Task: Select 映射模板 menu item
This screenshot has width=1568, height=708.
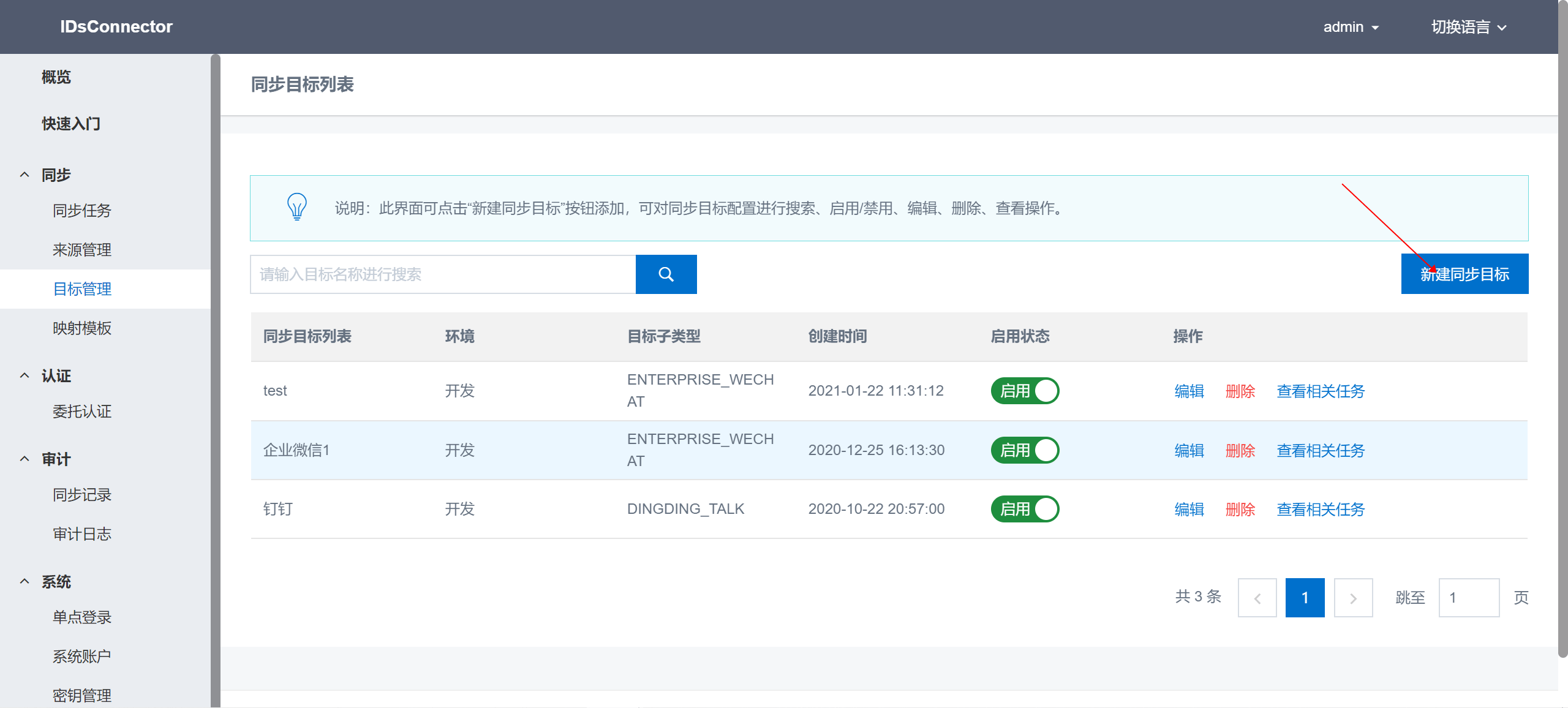Action: coord(82,328)
